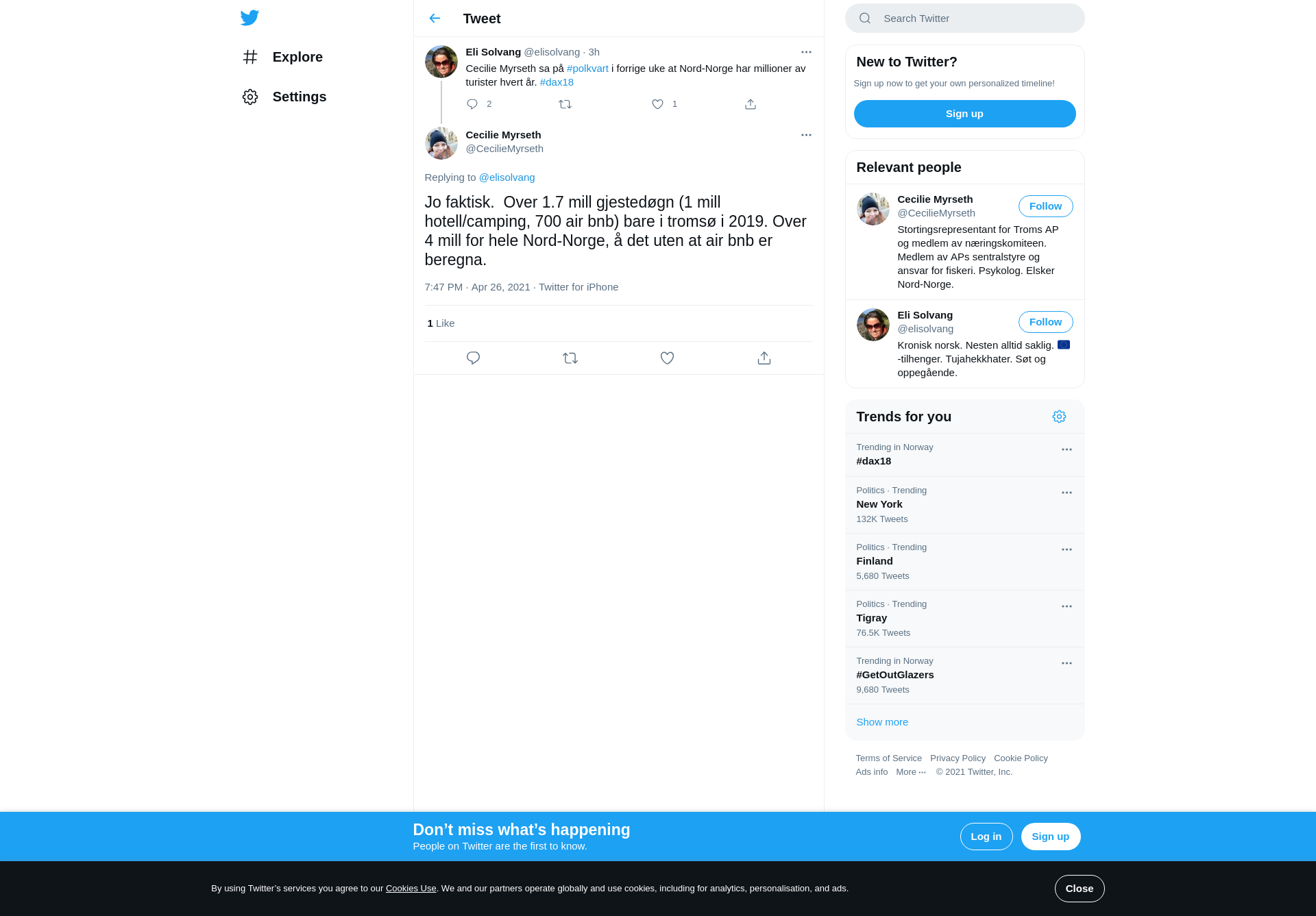Click the Twitter bird logo
Viewport: 1316px width, 916px height.
(249, 18)
